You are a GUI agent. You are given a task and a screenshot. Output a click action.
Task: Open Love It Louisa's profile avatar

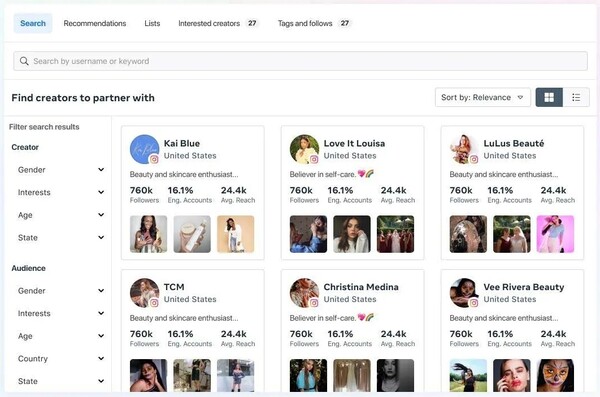tap(304, 149)
